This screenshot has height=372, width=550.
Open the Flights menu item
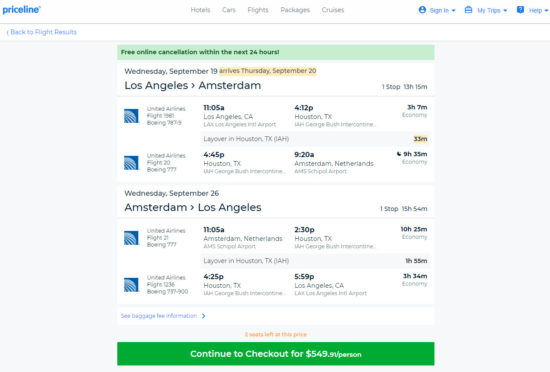(258, 10)
